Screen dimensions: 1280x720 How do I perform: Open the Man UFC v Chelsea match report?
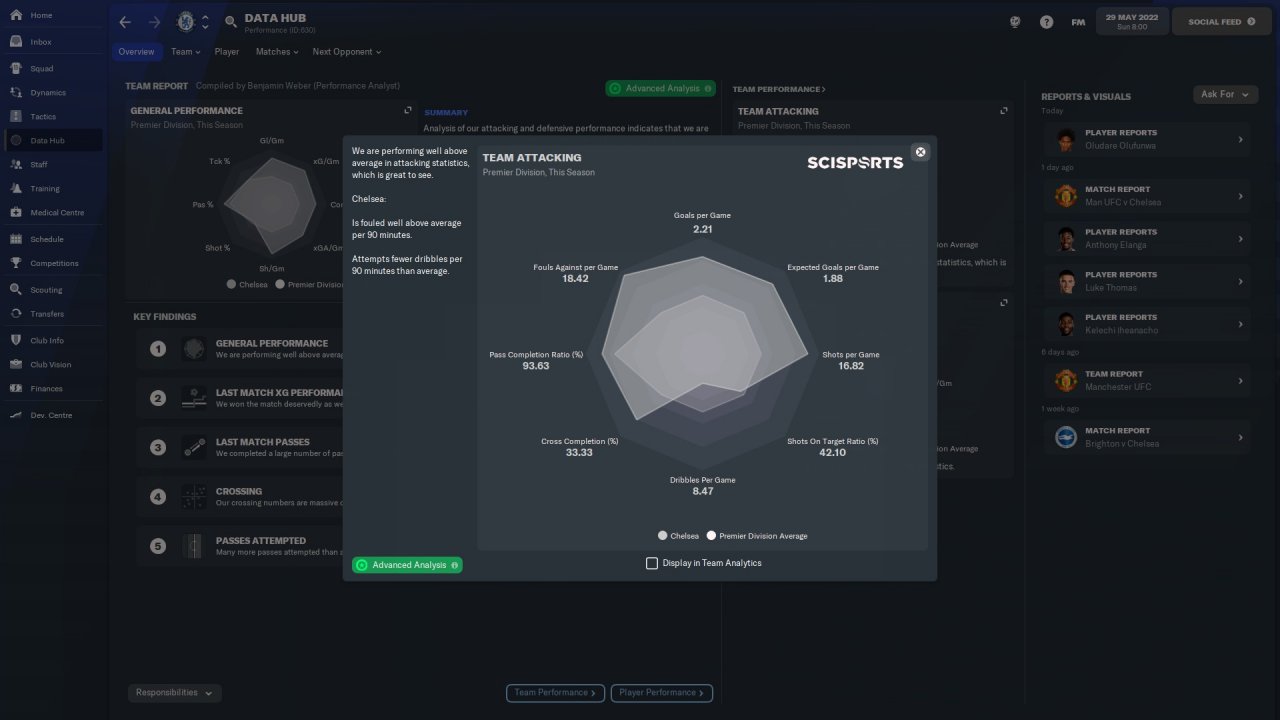[1146, 196]
